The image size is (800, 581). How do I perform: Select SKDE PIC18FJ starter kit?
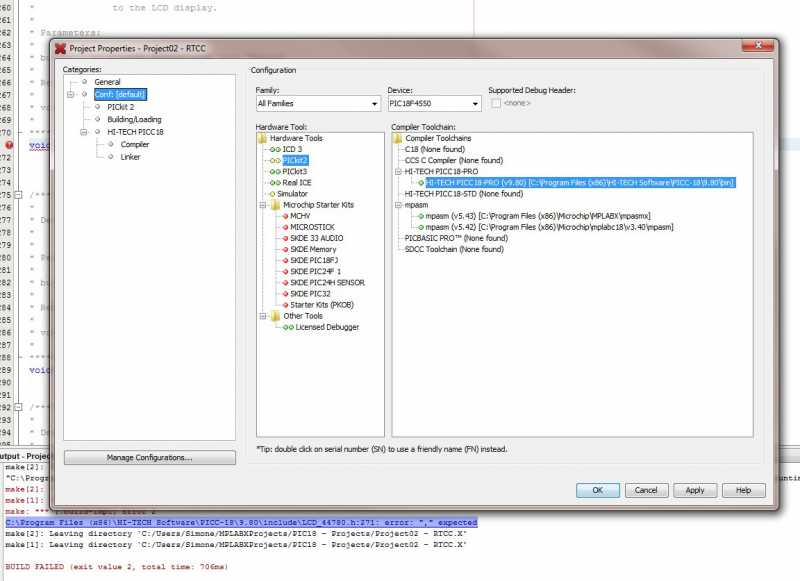click(x=314, y=261)
